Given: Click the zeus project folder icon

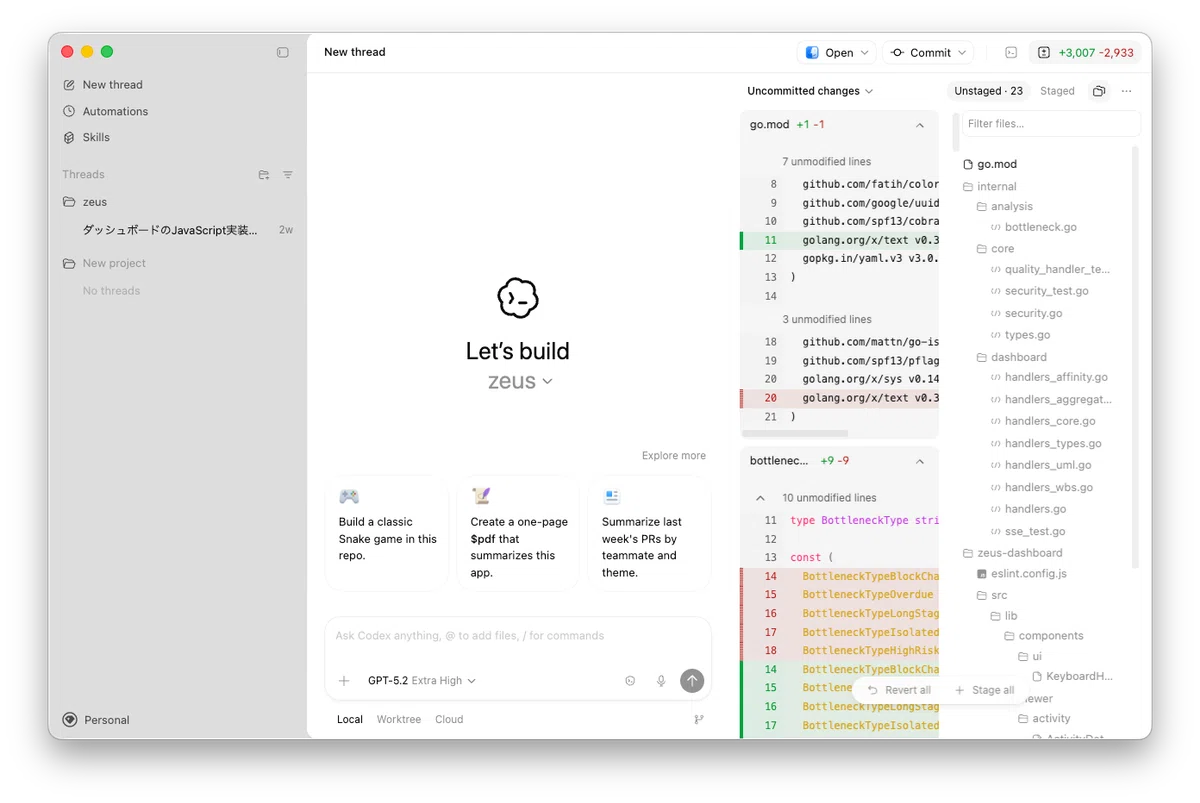Looking at the screenshot, I should [x=69, y=202].
